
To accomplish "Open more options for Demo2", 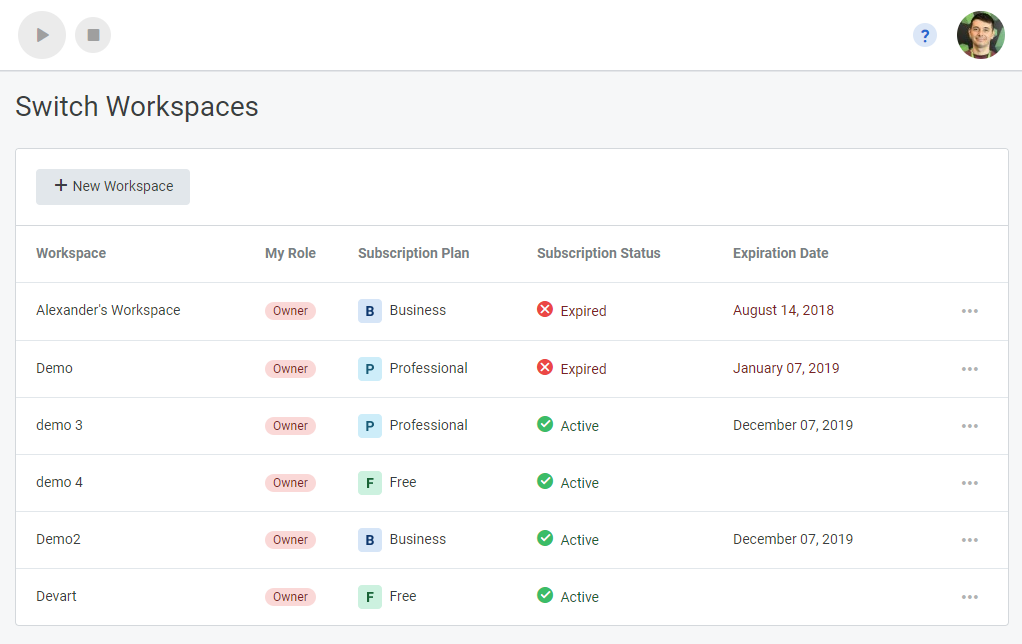I will pyautogui.click(x=969, y=540).
